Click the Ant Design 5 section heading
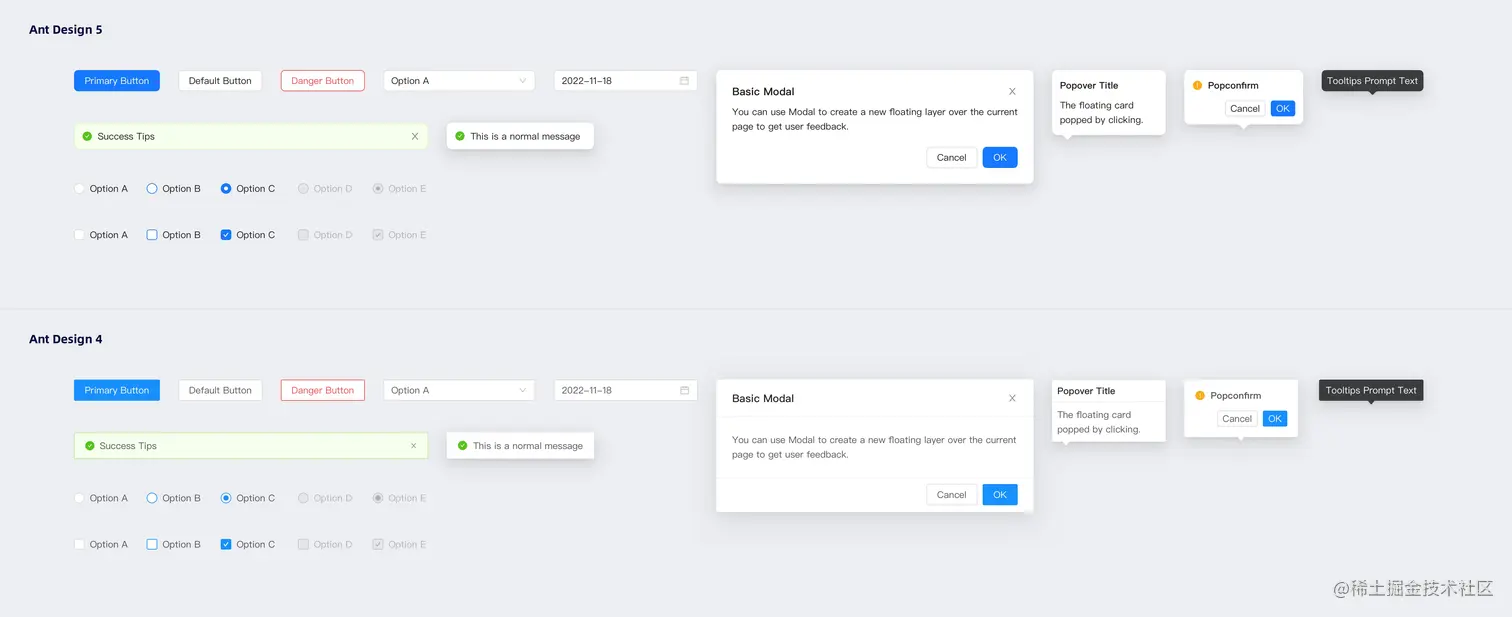 (x=66, y=30)
